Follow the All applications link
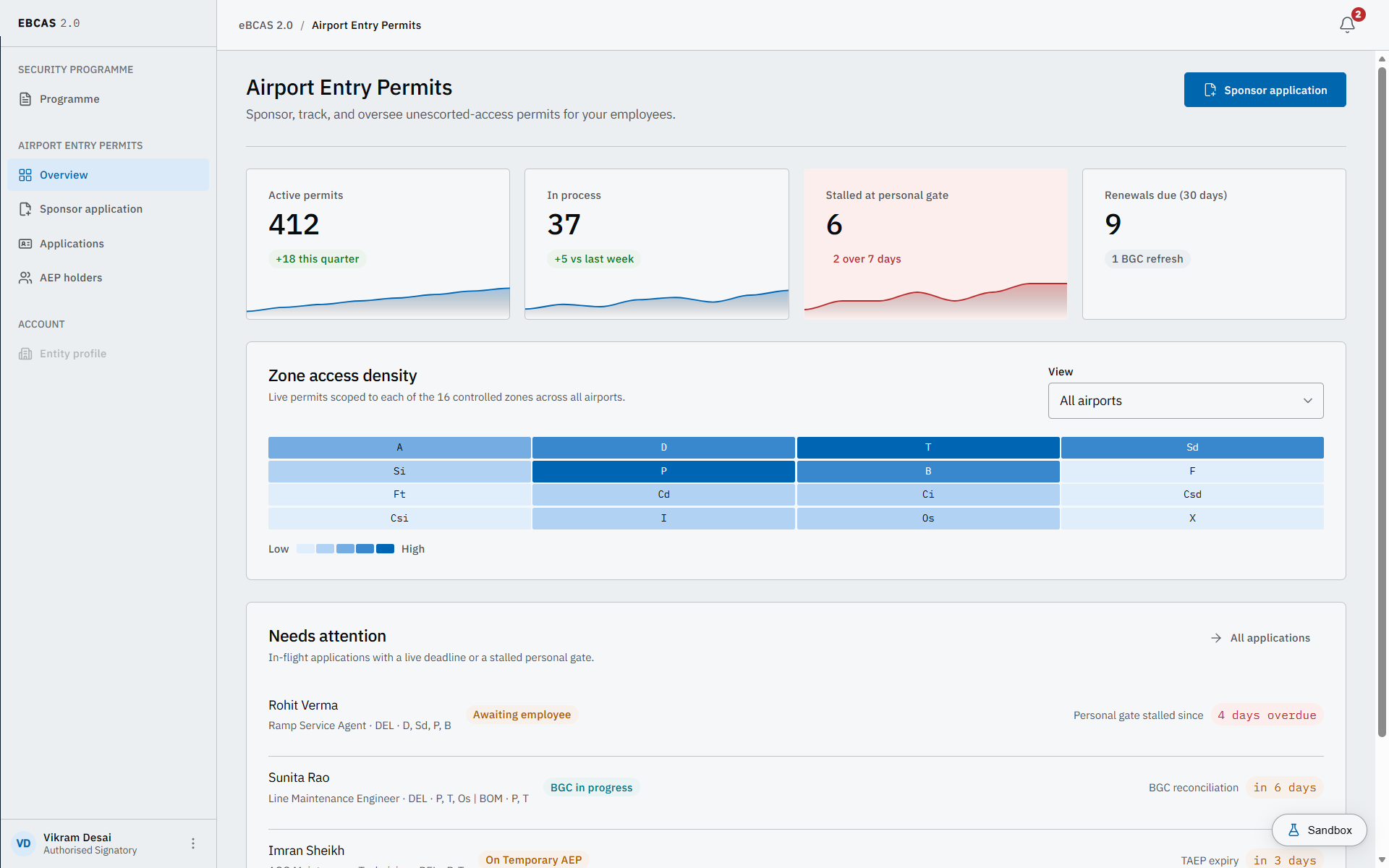1389x868 pixels. [x=1260, y=638]
